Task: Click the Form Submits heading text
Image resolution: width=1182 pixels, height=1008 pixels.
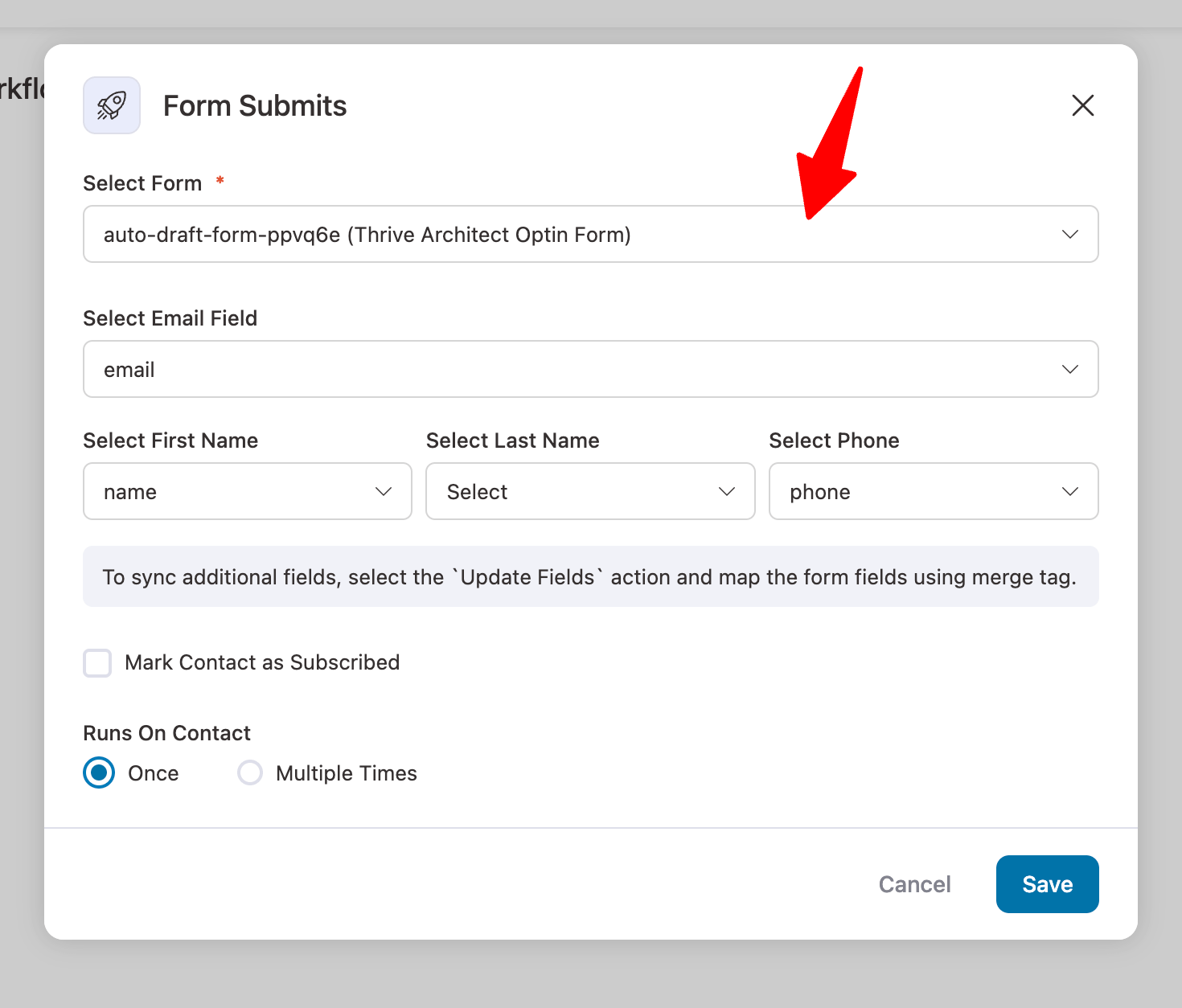Action: point(255,105)
